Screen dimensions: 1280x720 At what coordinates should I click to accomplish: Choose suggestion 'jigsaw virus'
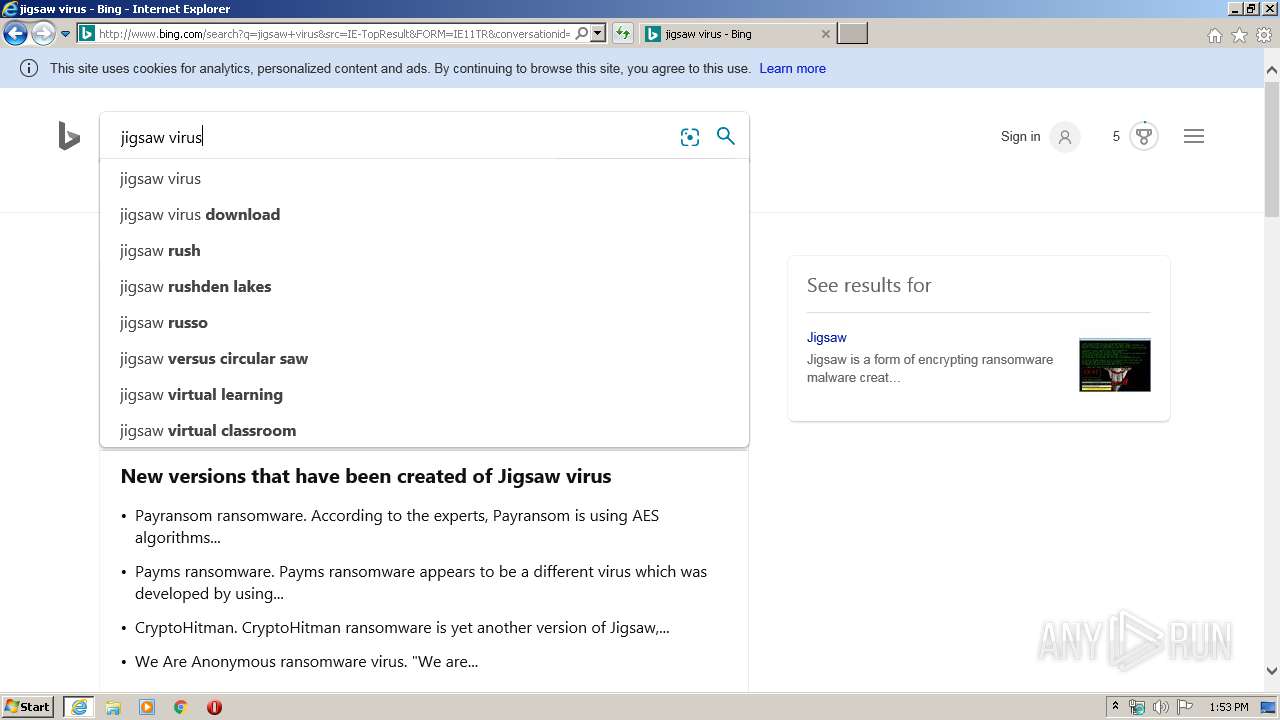point(424,179)
